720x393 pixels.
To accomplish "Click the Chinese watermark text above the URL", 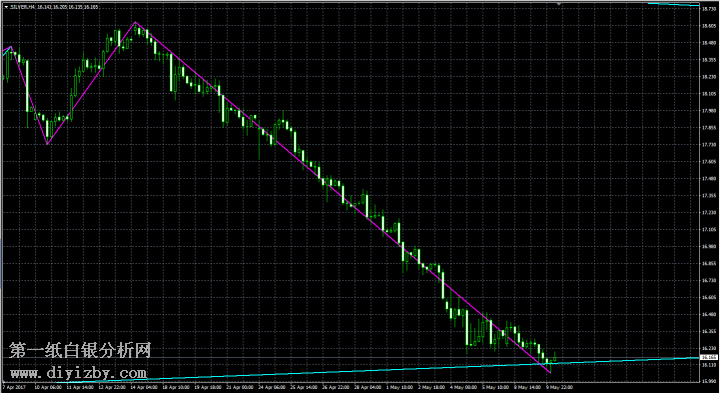I will [x=80, y=351].
